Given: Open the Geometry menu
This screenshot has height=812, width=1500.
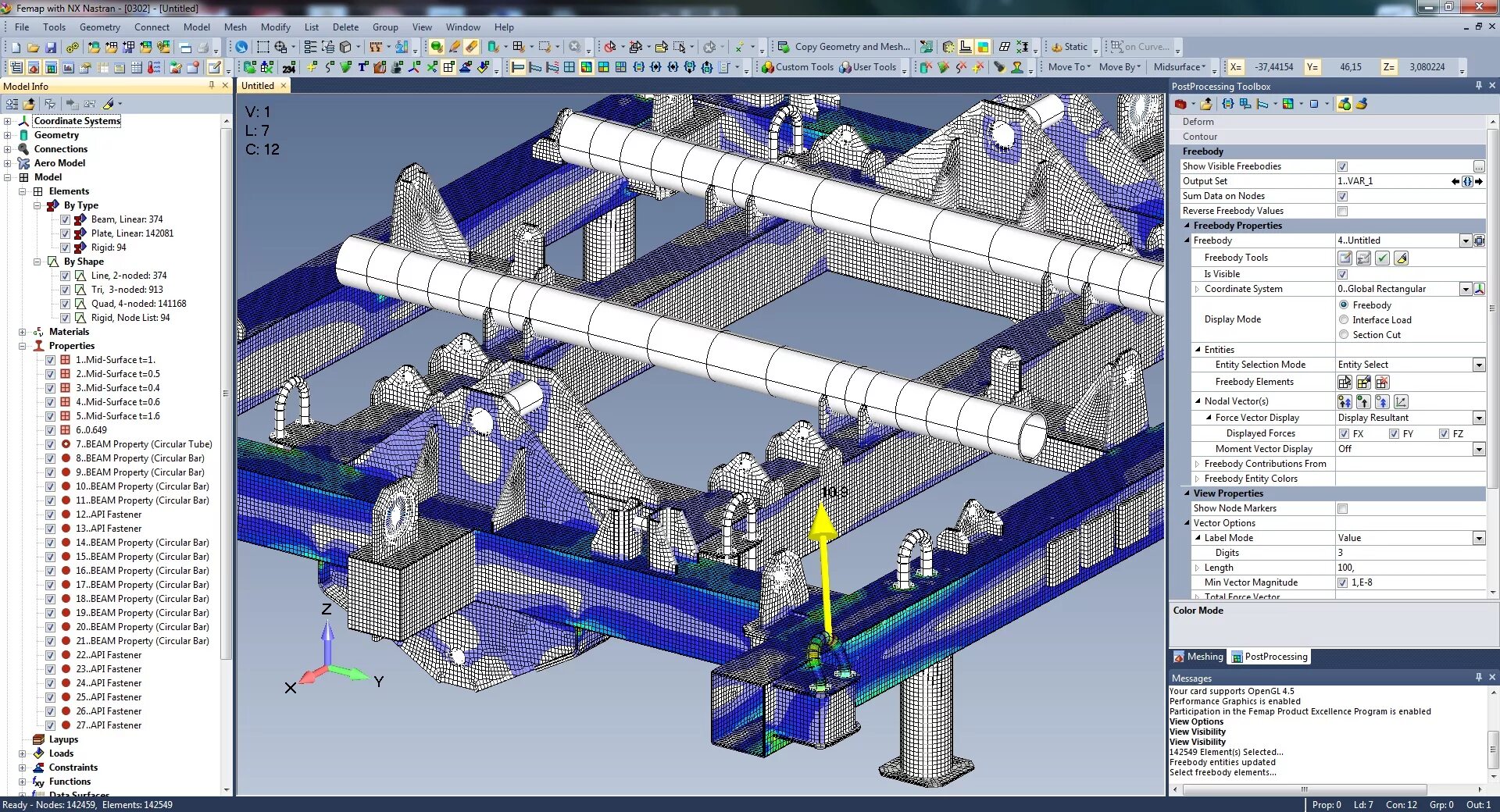Looking at the screenshot, I should 100,27.
